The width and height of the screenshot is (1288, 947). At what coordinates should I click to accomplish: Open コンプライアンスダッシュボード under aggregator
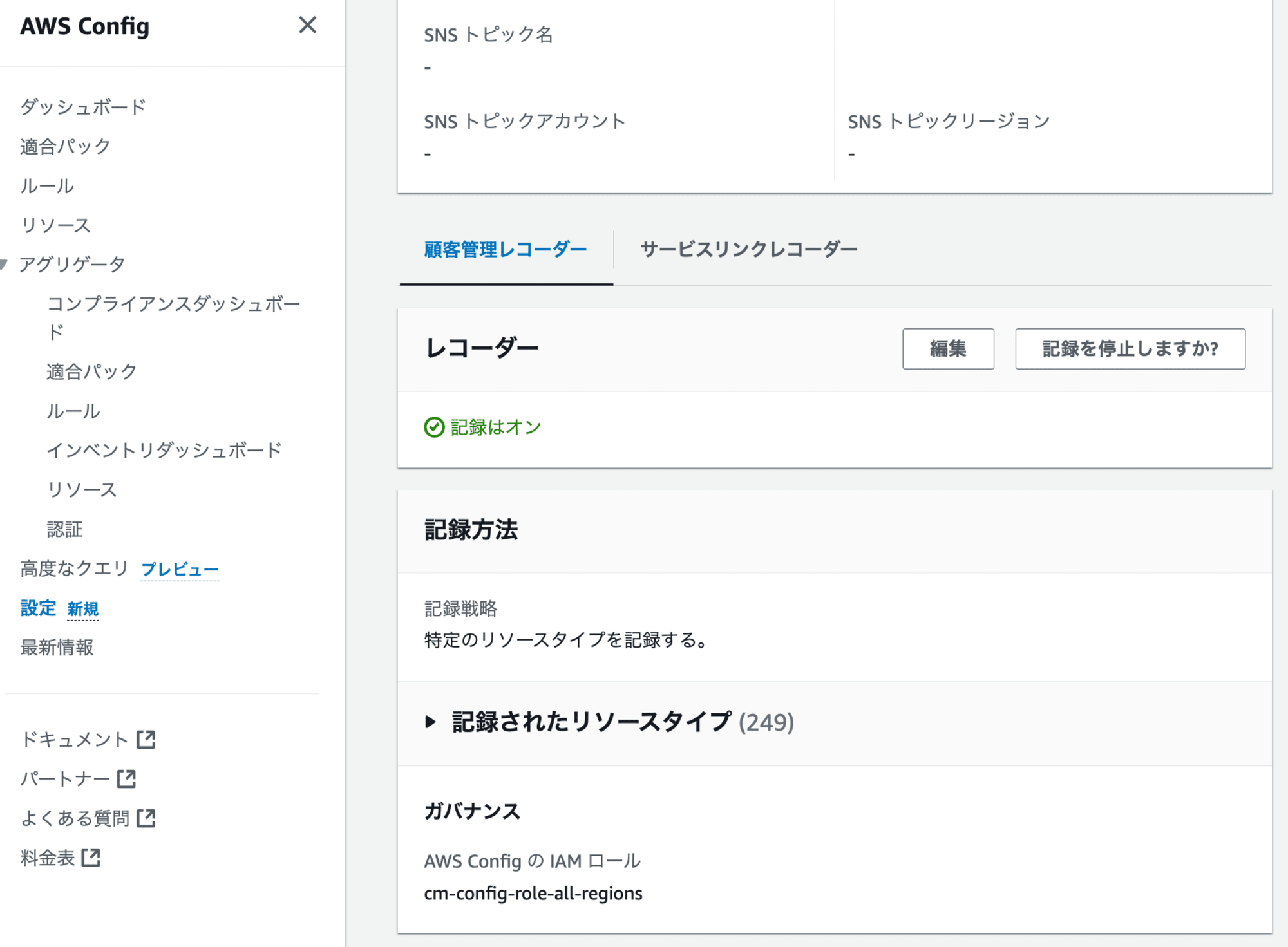(x=173, y=317)
